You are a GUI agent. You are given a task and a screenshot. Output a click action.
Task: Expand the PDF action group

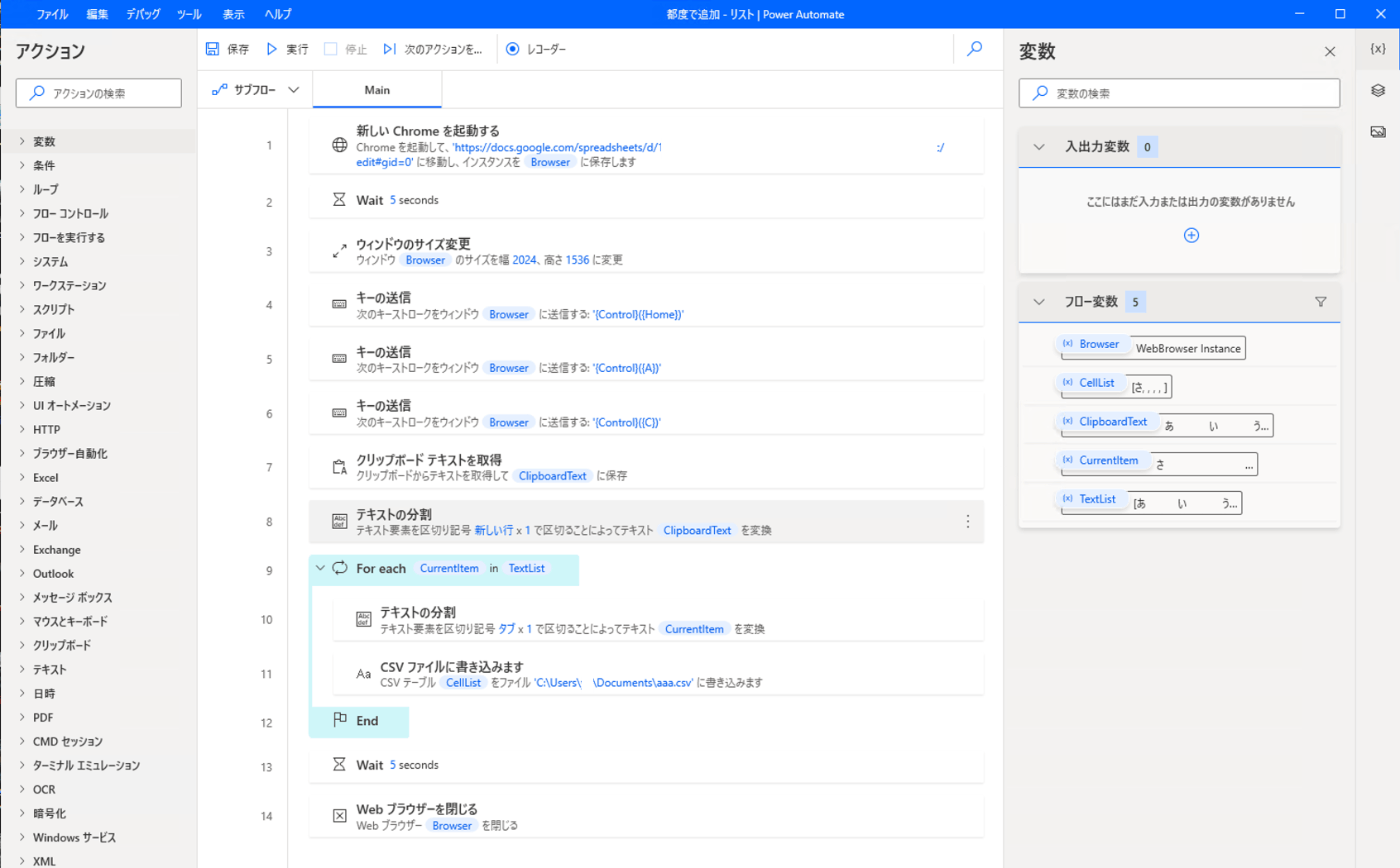pos(22,717)
